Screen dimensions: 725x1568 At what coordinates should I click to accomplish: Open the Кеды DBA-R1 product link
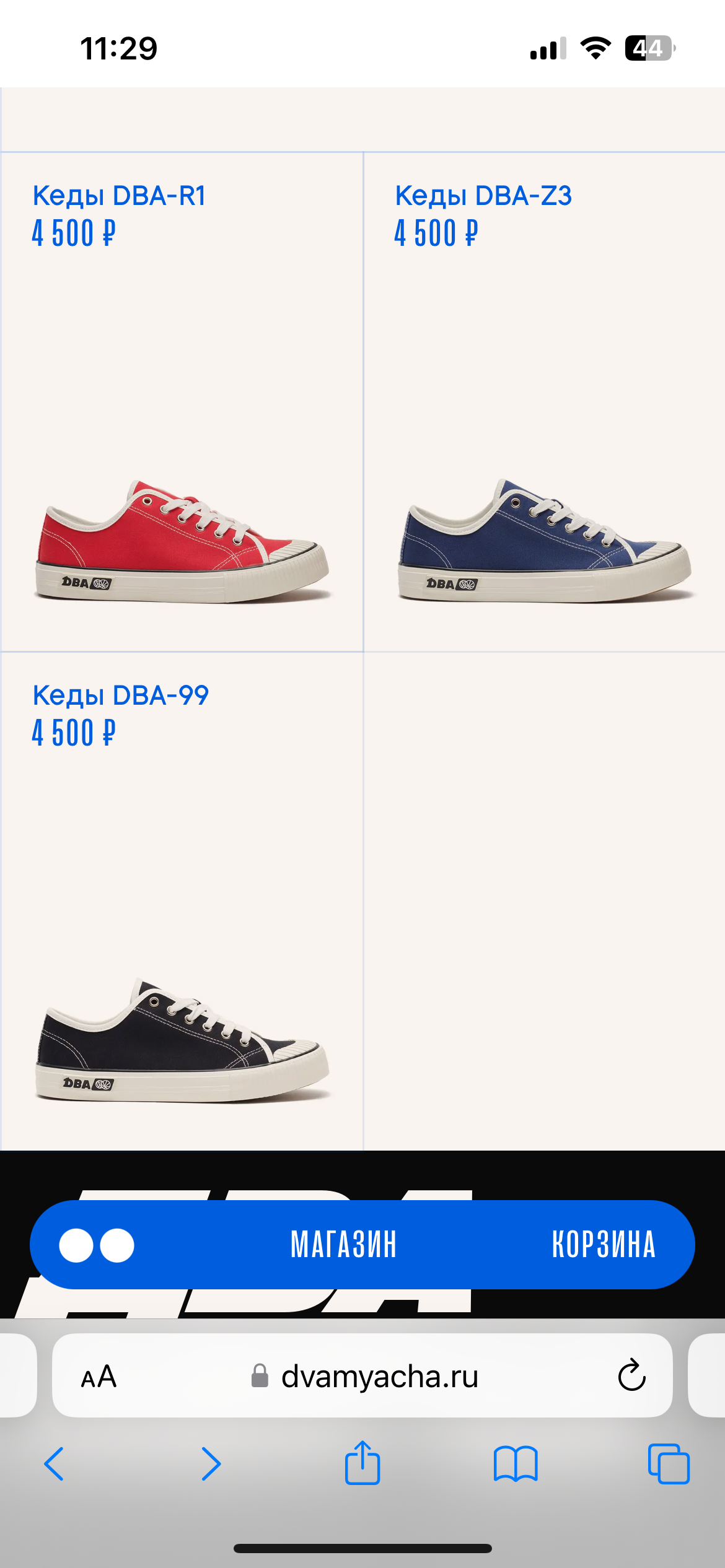[119, 196]
